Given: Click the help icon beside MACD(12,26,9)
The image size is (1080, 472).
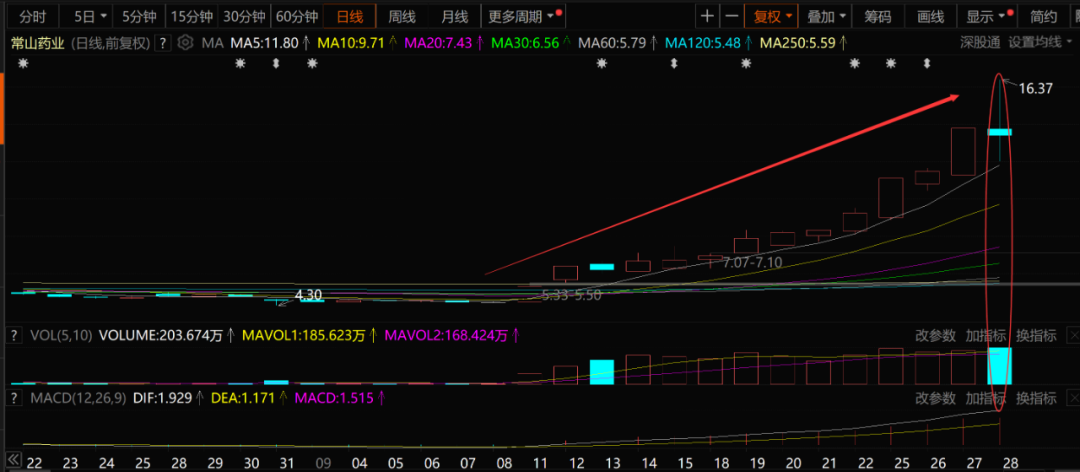Looking at the screenshot, I should click(12, 398).
